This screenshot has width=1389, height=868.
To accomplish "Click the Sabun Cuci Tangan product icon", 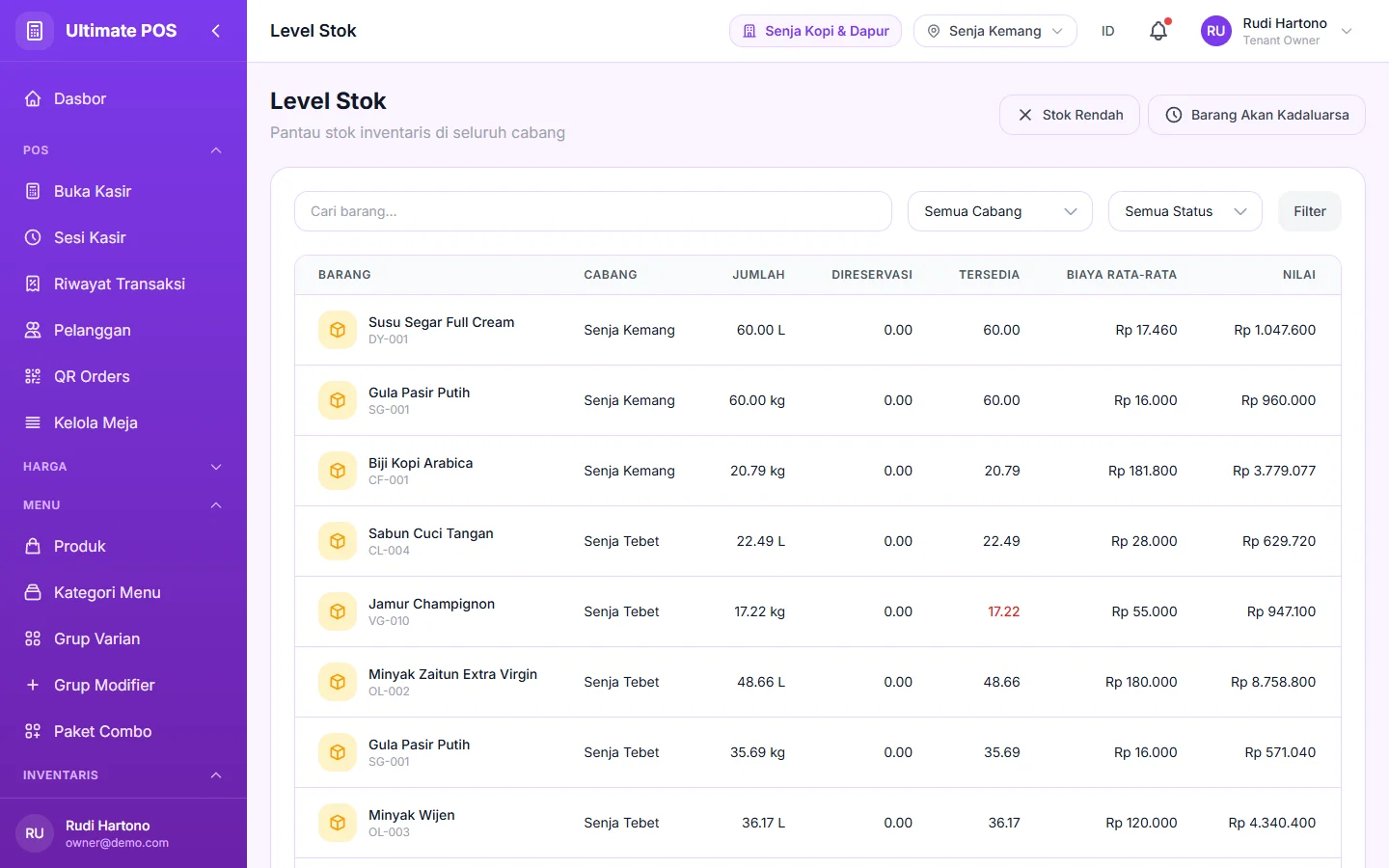I will click(338, 541).
